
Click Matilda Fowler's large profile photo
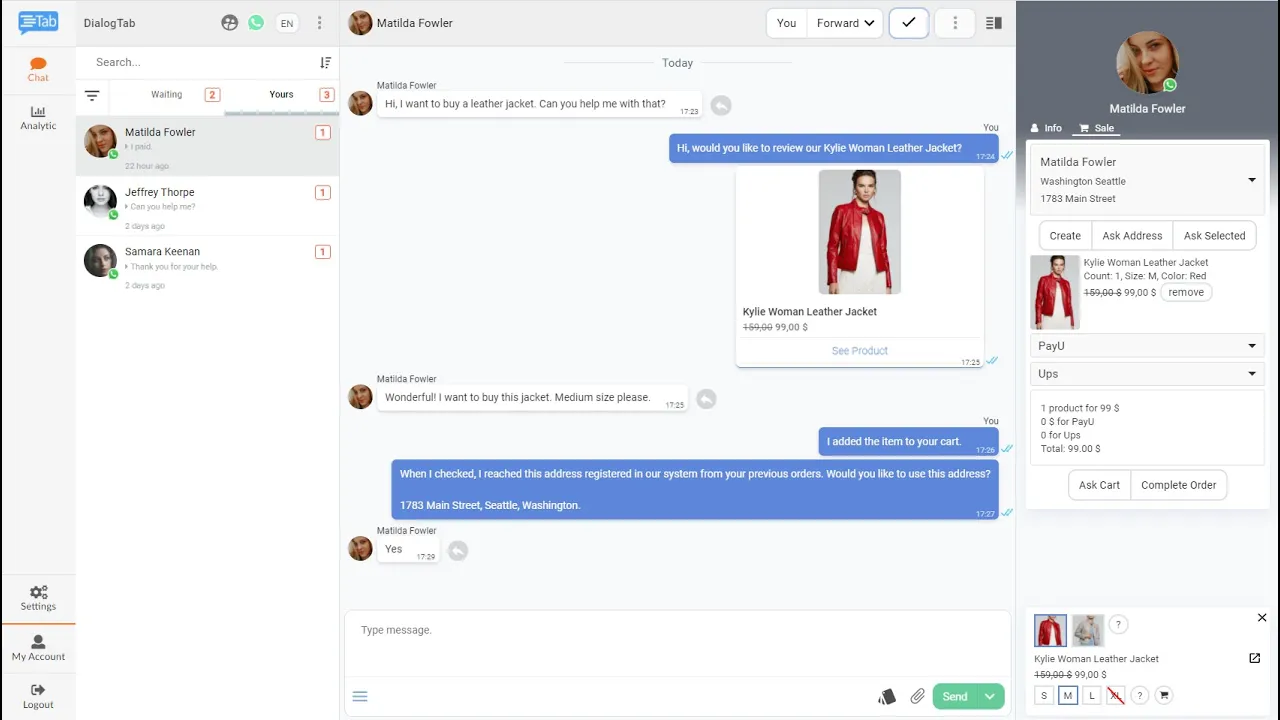click(x=1147, y=62)
